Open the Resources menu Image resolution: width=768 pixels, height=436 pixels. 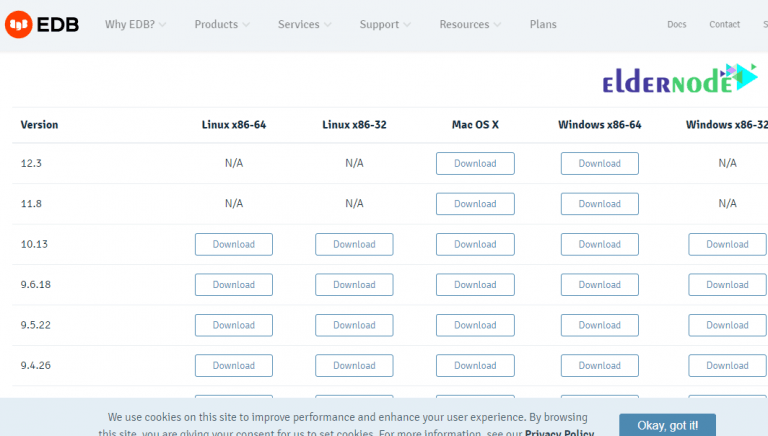[470, 24]
